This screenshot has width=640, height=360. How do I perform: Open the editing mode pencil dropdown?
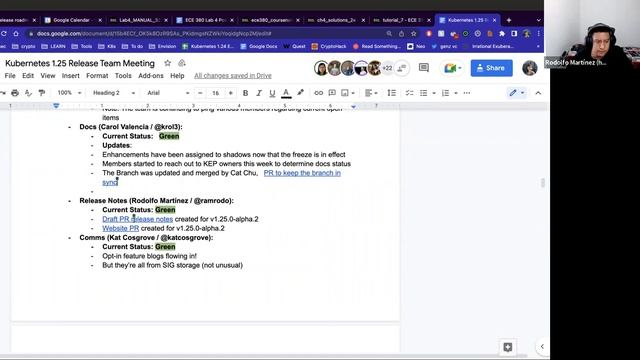click(x=516, y=93)
